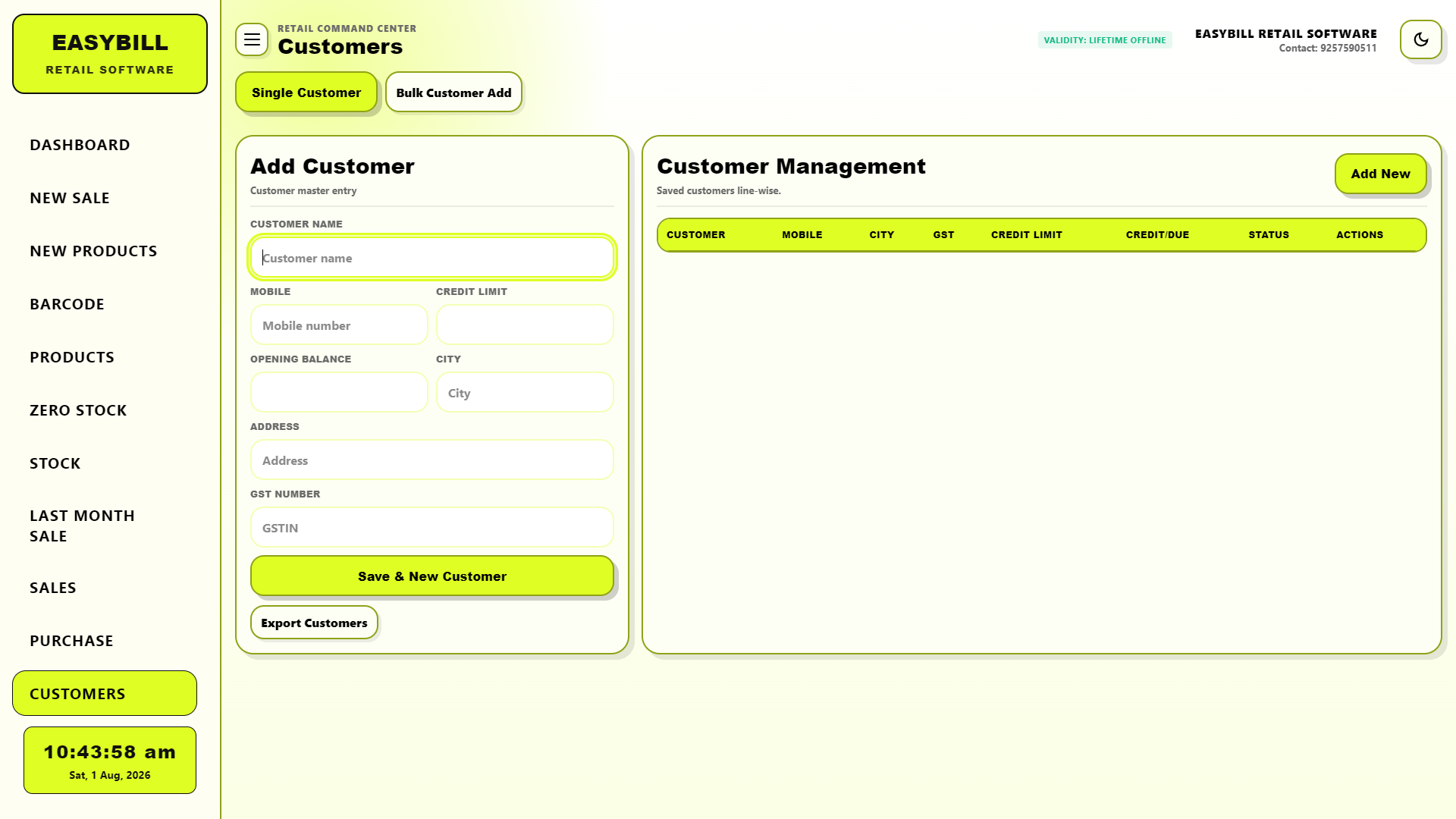Focus the Customer name field

click(432, 258)
